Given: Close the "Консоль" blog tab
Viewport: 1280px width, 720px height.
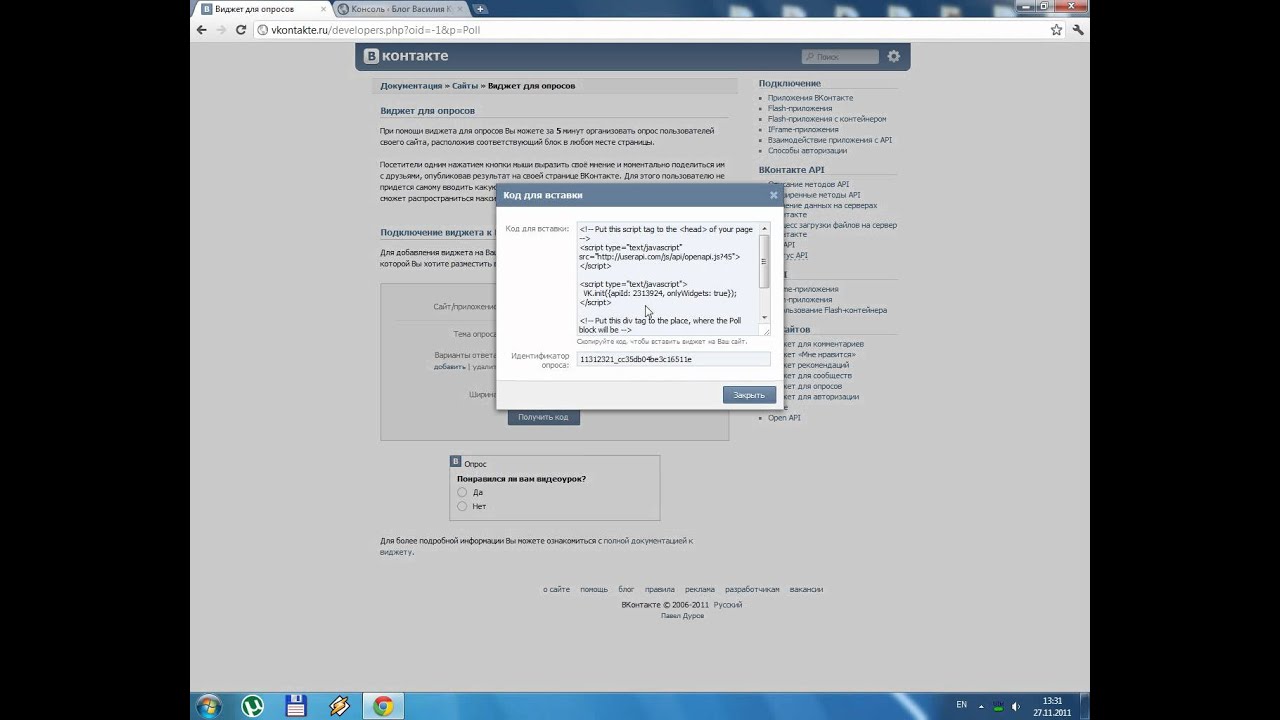Looking at the screenshot, I should [x=462, y=9].
